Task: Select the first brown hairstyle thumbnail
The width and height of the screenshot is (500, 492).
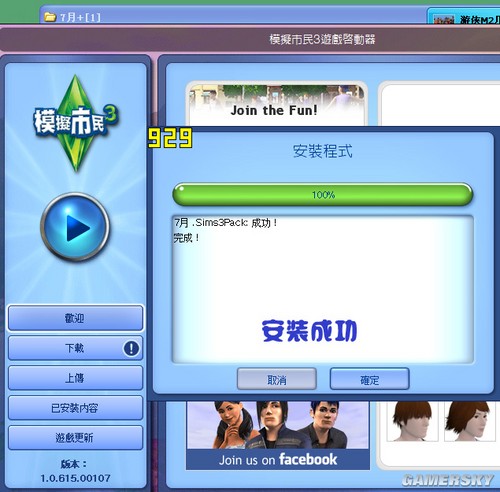Action: 412,421
